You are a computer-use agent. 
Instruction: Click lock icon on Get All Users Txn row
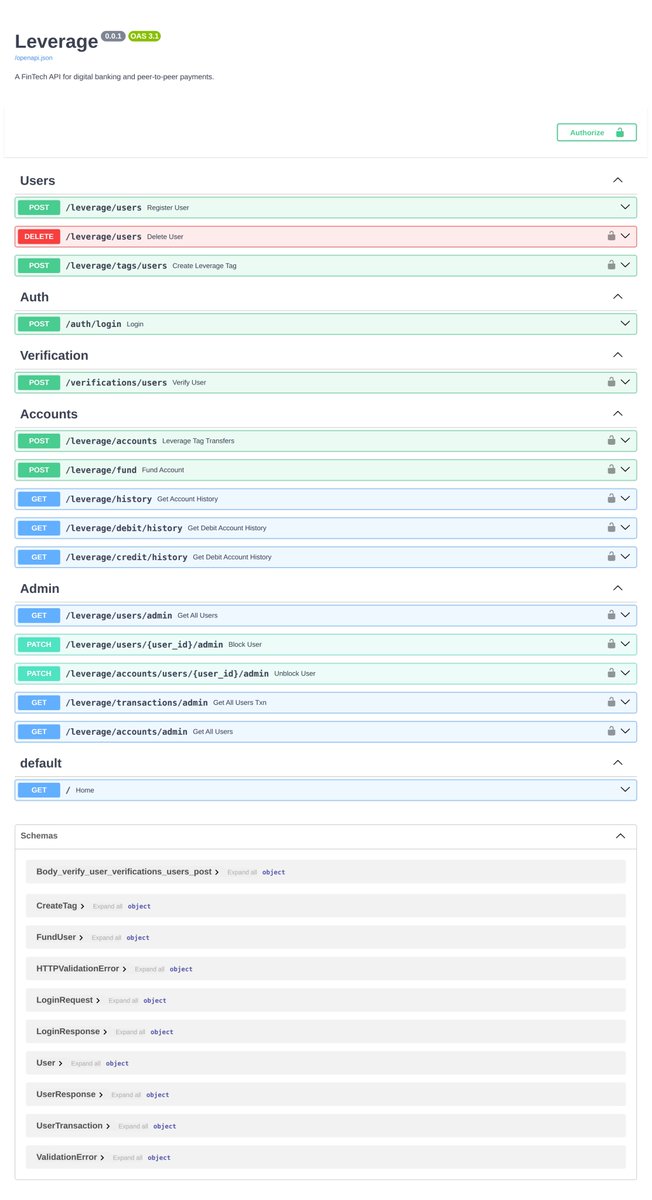click(610, 702)
